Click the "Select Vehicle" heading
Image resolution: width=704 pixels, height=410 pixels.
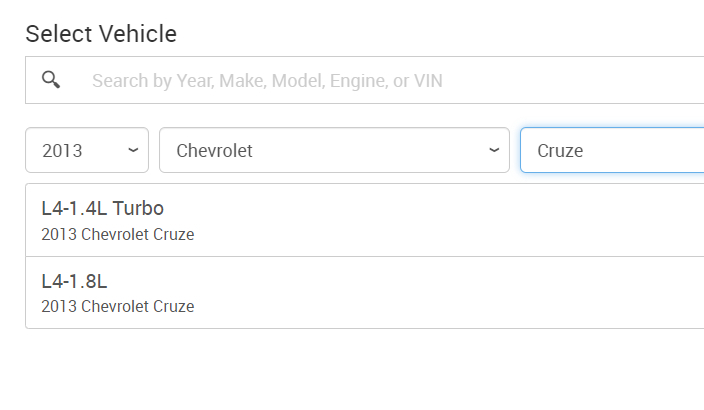click(x=101, y=34)
